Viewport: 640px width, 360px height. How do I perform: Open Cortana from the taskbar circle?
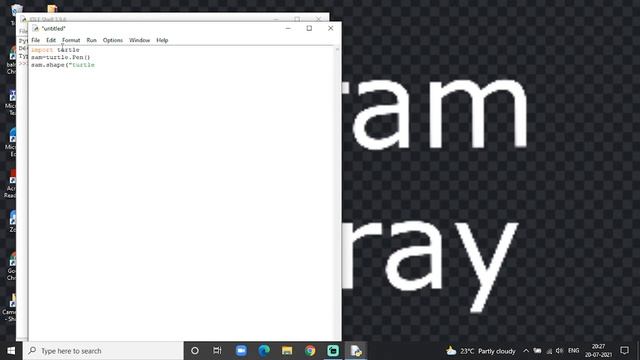point(195,351)
